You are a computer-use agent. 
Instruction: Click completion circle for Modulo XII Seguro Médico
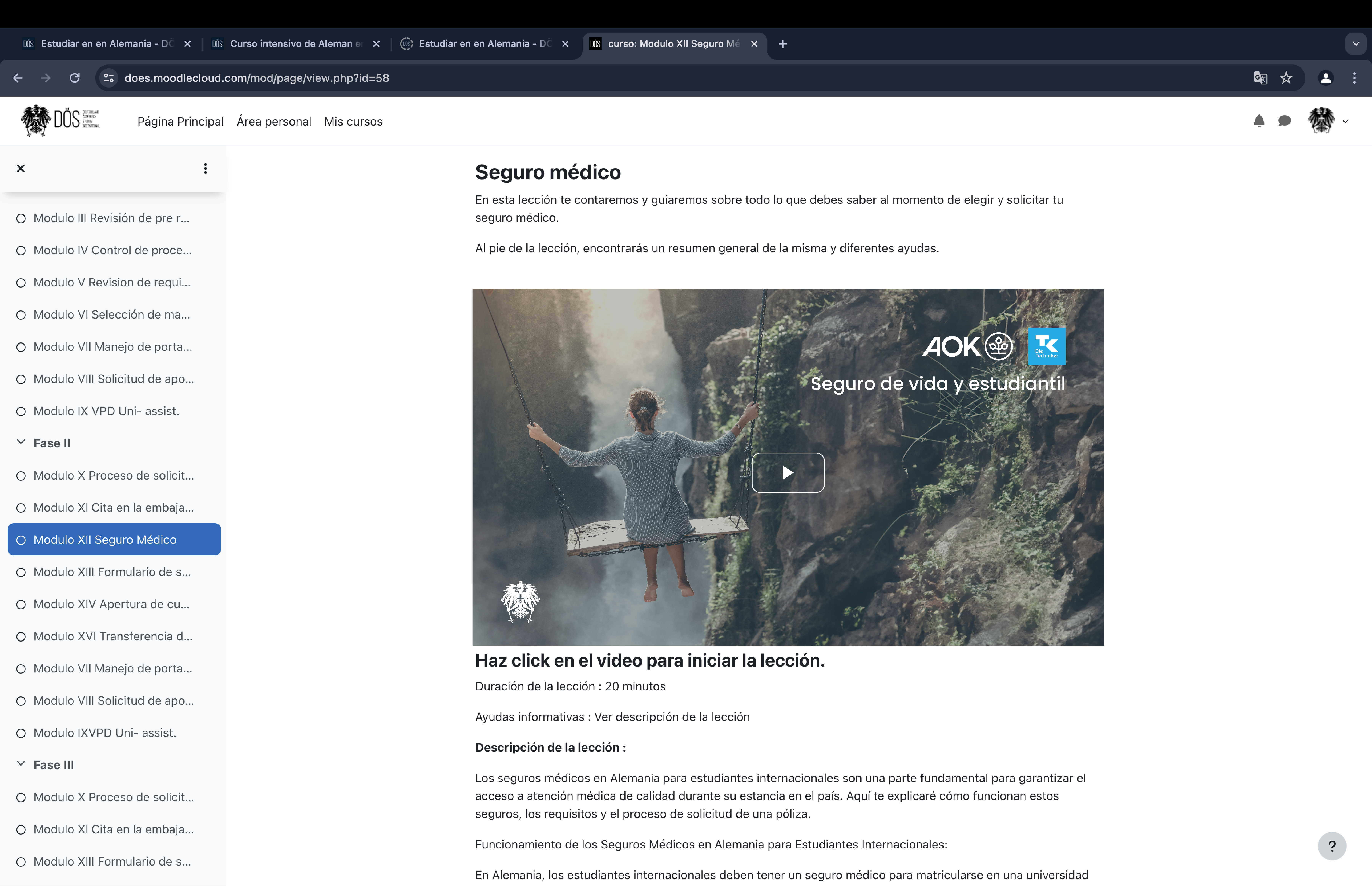click(21, 540)
